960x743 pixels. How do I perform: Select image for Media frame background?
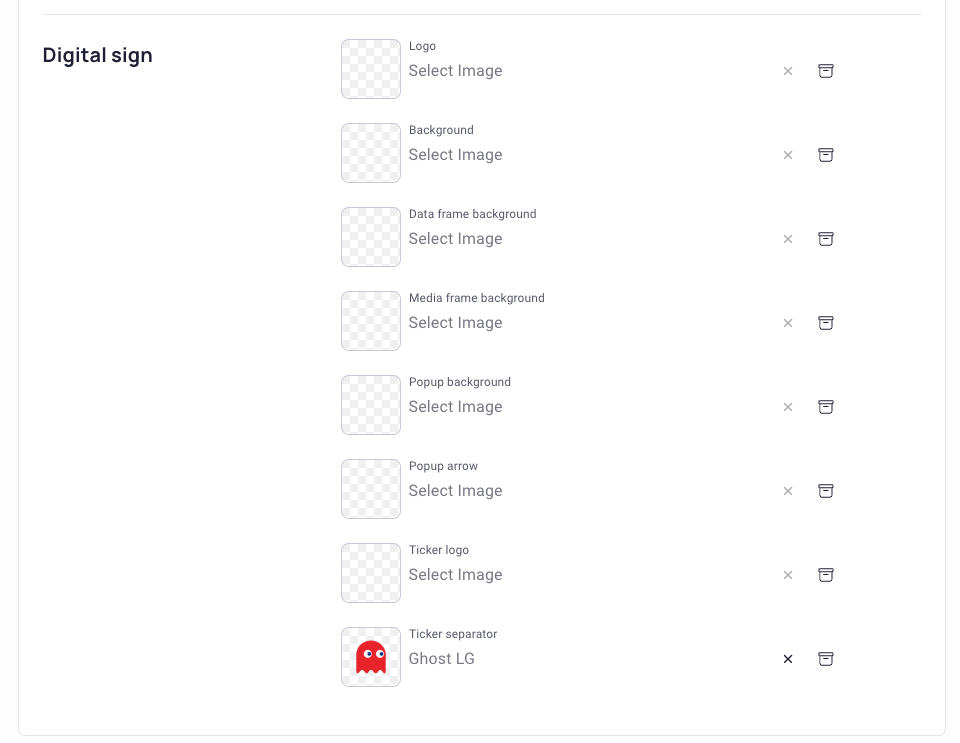click(x=456, y=323)
